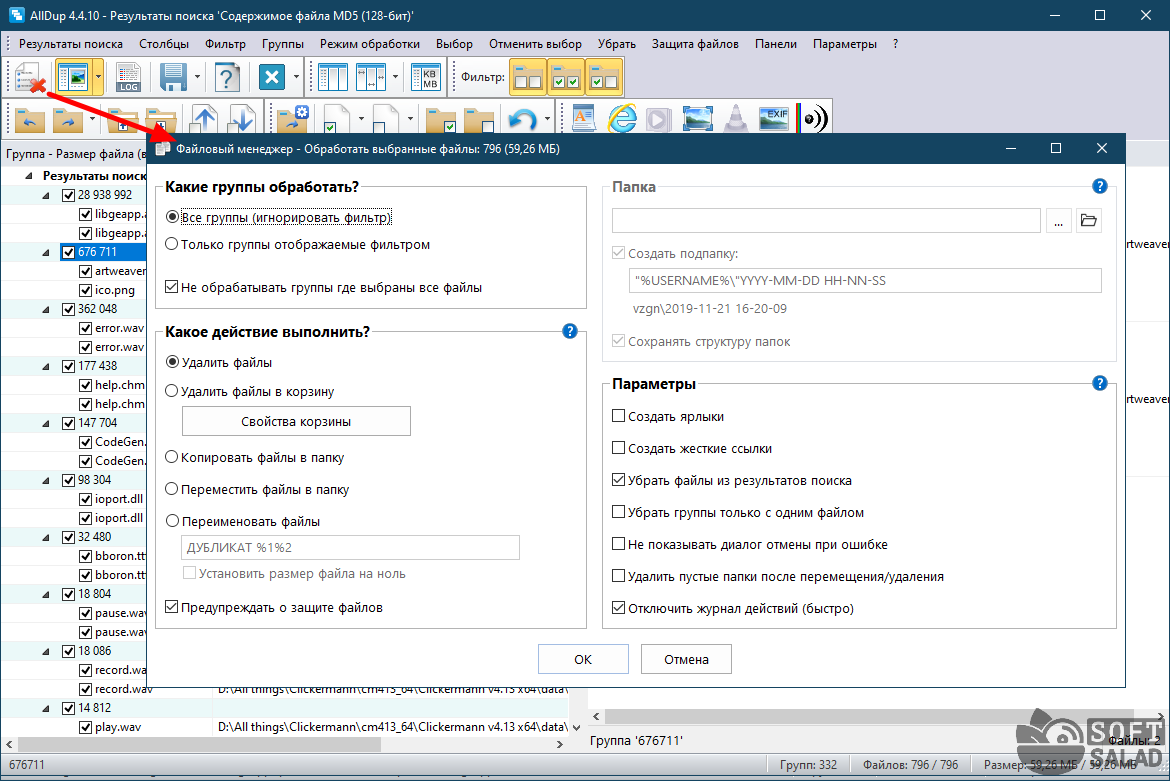Open the 'Защита файлов' menu

(695, 44)
